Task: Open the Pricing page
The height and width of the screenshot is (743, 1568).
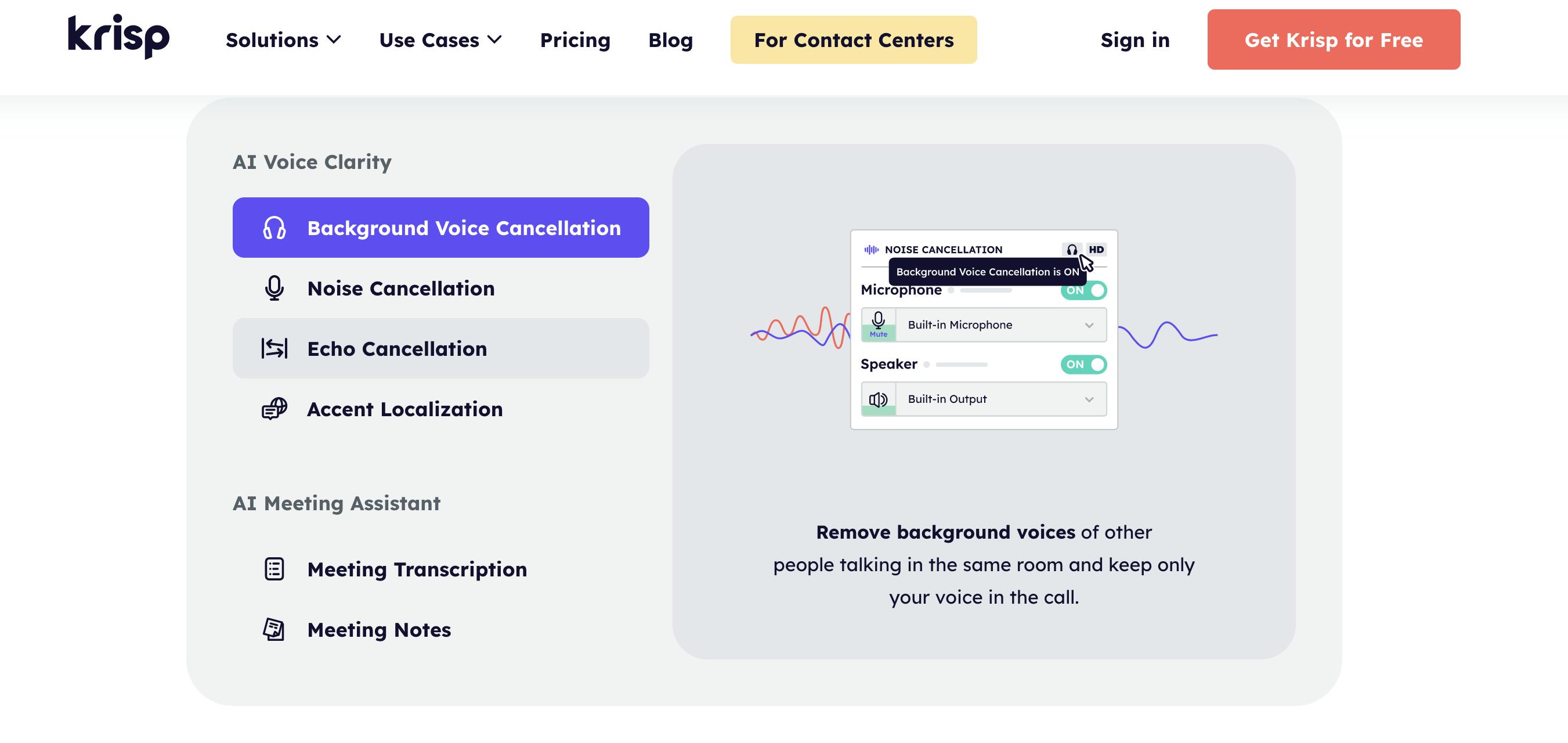Action: click(x=575, y=40)
